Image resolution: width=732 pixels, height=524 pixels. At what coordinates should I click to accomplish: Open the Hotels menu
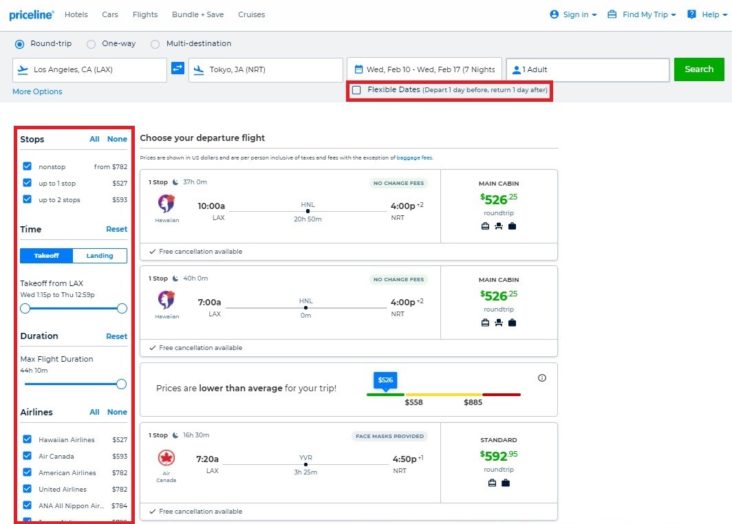76,14
